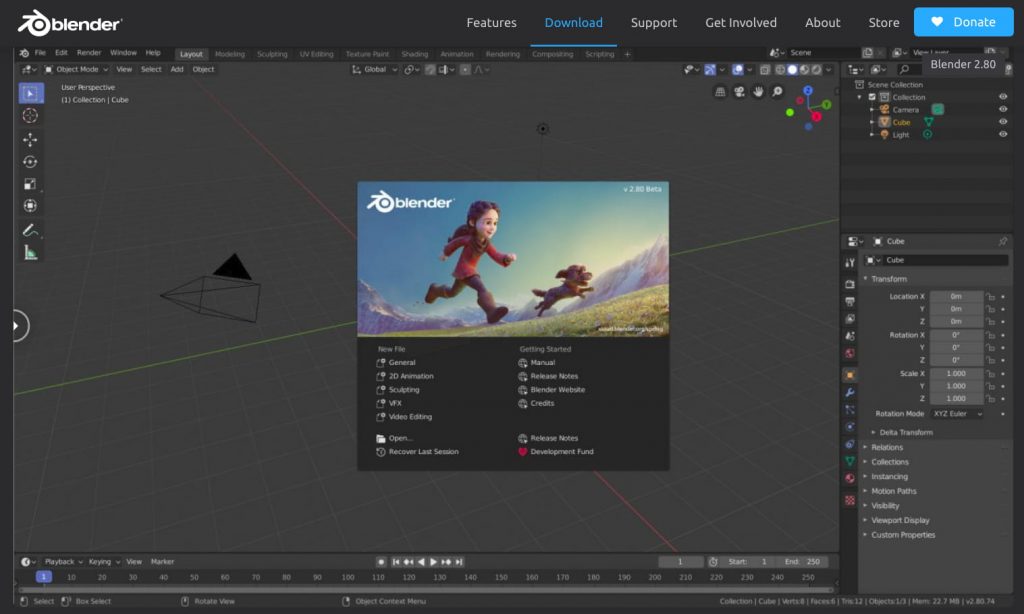Screen dimensions: 1024x614
Task: Click the camera view icon in viewport
Action: click(739, 92)
